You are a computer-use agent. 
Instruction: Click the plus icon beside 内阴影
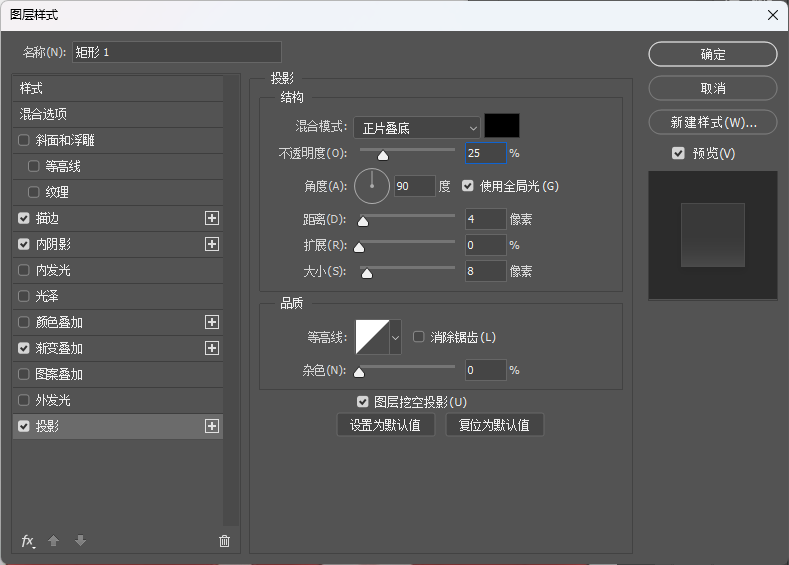[x=212, y=245]
